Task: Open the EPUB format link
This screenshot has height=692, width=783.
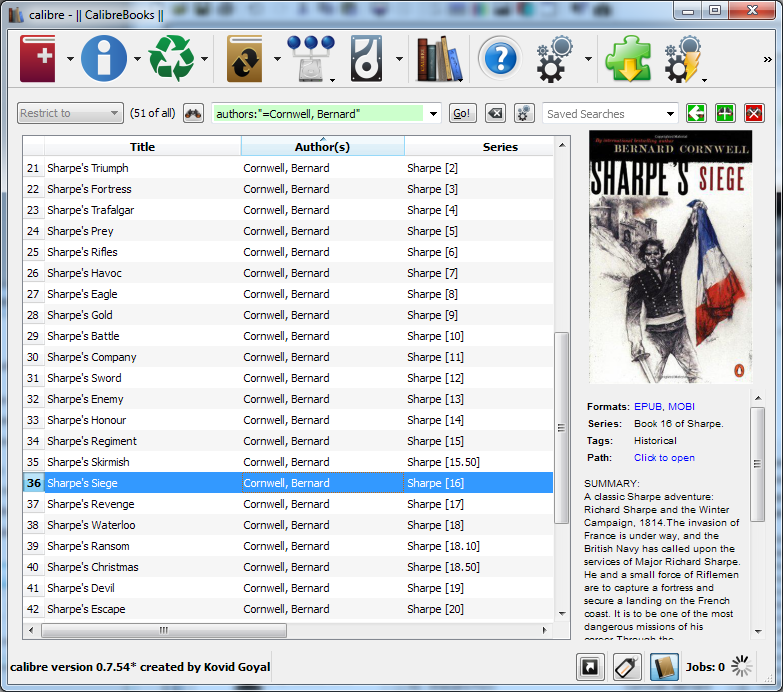Action: tap(648, 406)
